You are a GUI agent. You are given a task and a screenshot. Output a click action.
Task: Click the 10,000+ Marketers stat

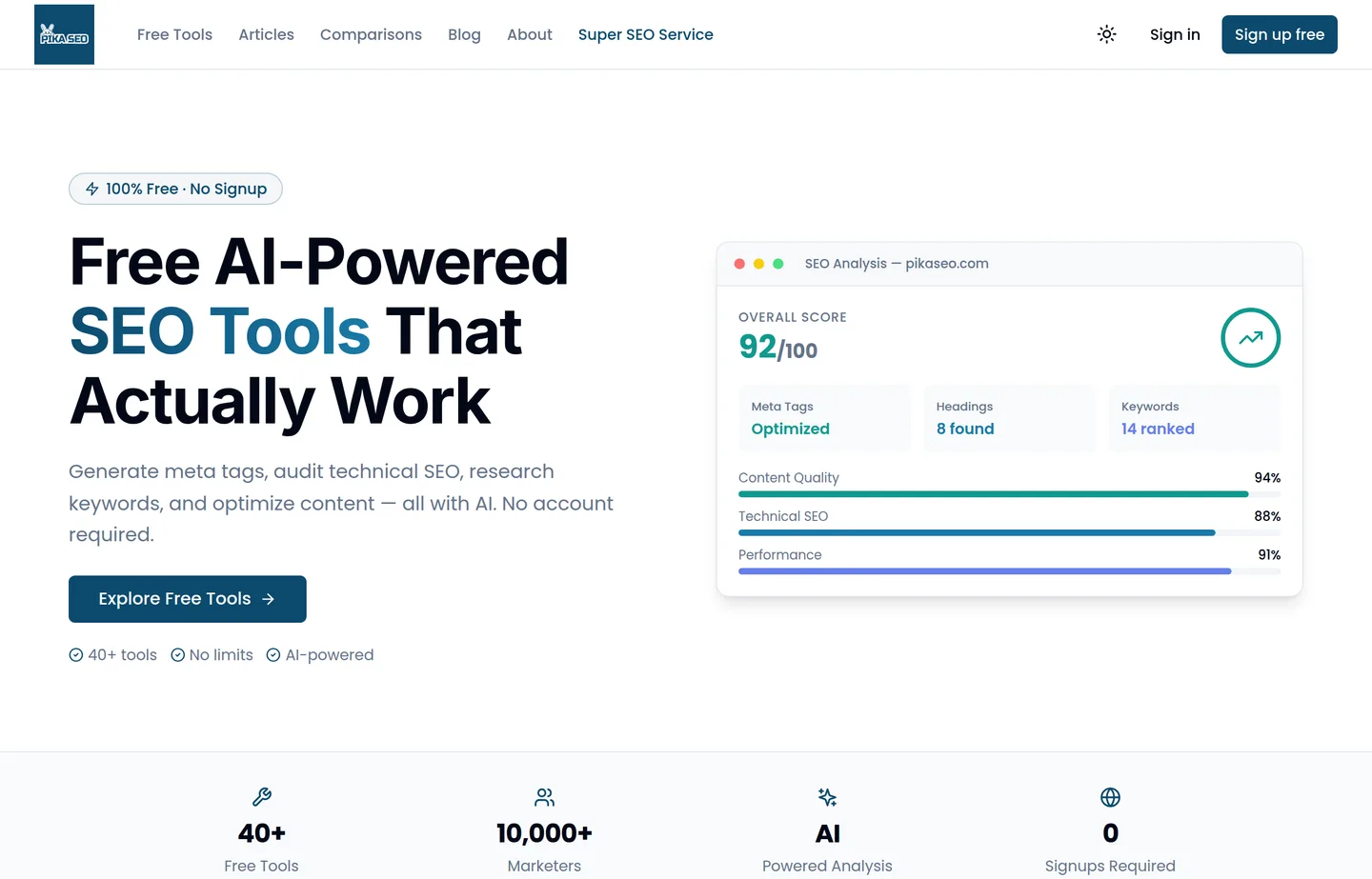544,830
